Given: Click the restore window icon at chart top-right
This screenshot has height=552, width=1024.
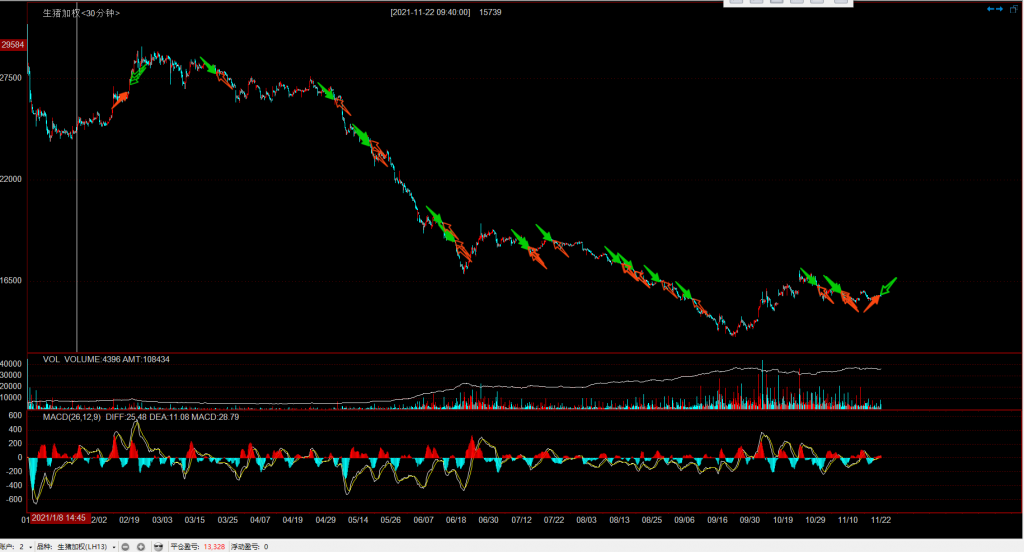Looking at the screenshot, I should pos(1014,9).
